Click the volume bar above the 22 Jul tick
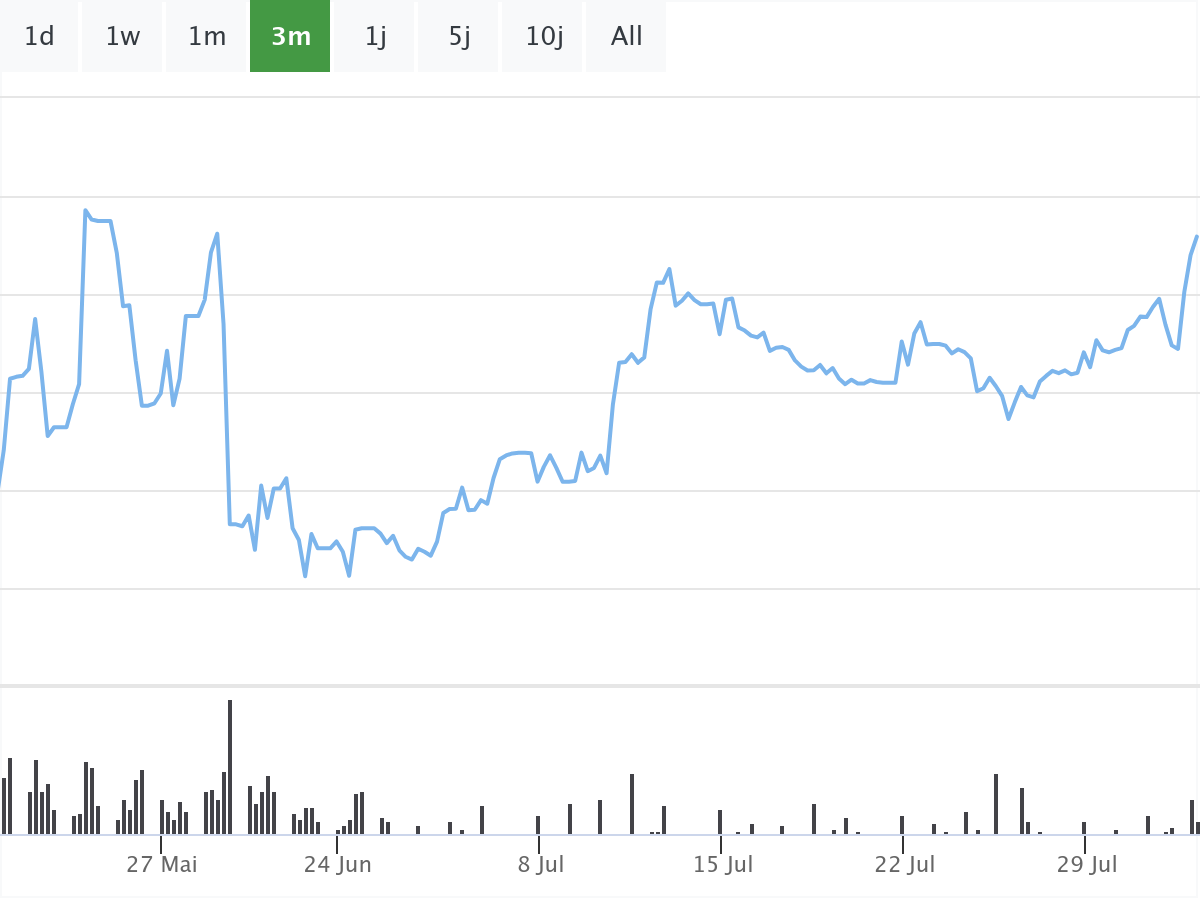This screenshot has height=900, width=1200. coord(902,825)
